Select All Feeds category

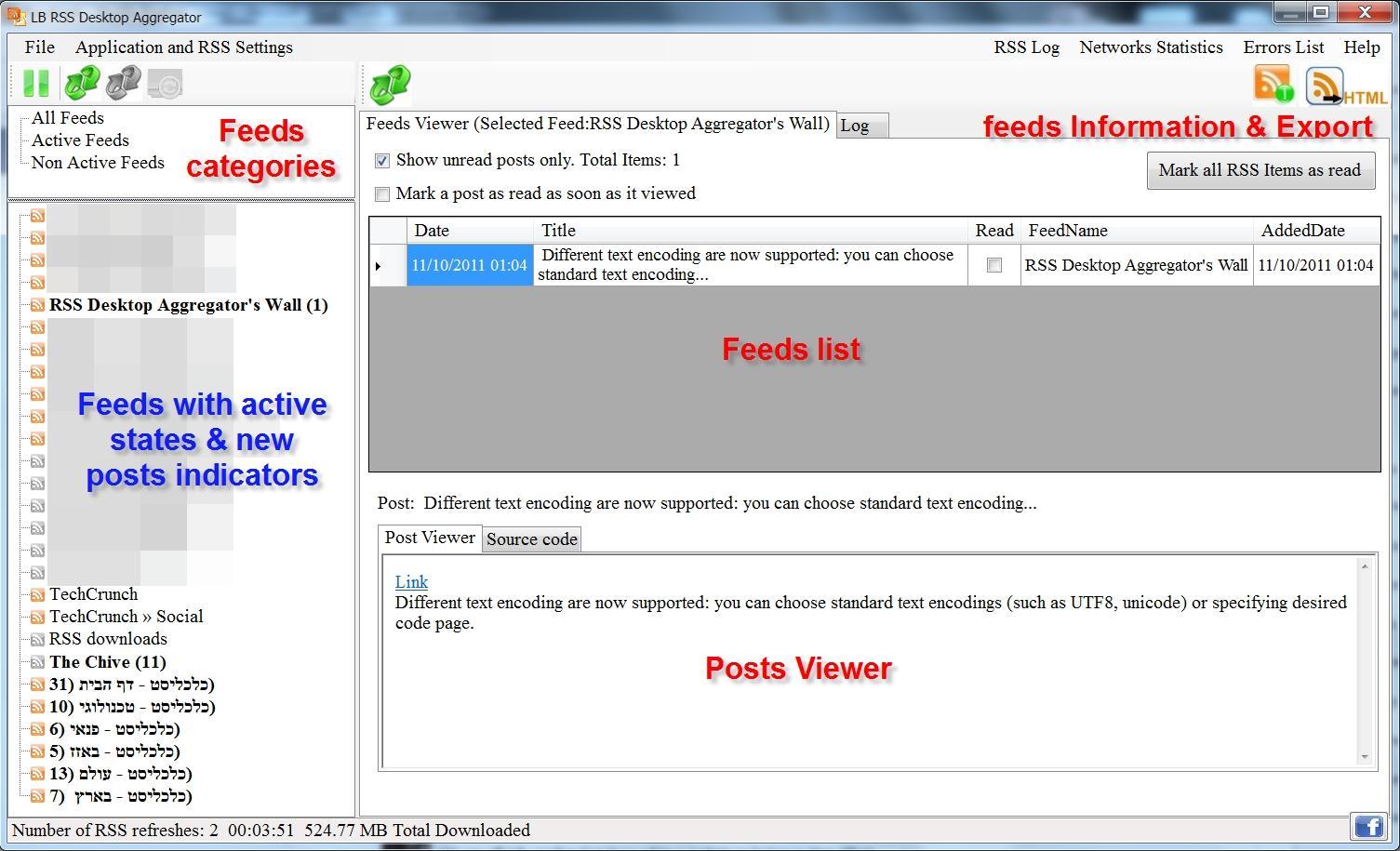coord(68,118)
